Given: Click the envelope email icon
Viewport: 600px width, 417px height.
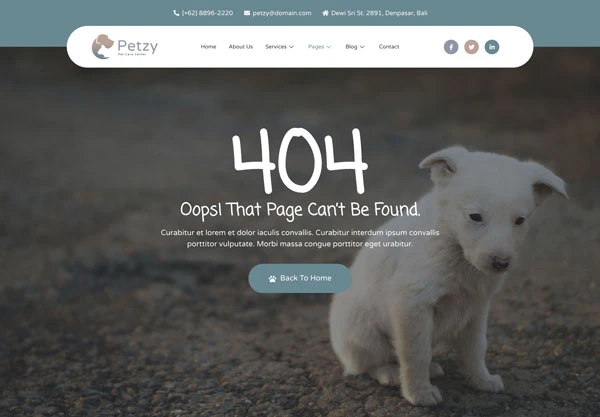Looking at the screenshot, I should [x=247, y=13].
